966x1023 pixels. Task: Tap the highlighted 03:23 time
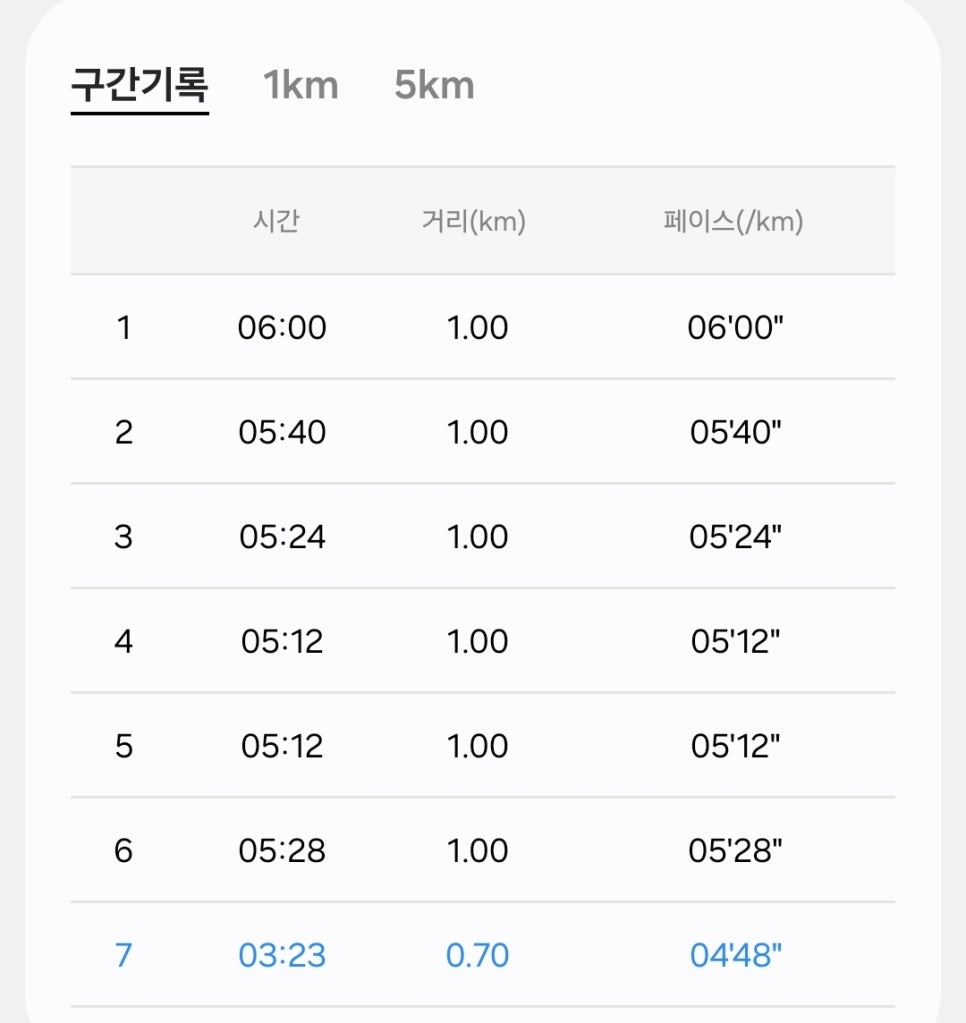pos(282,956)
